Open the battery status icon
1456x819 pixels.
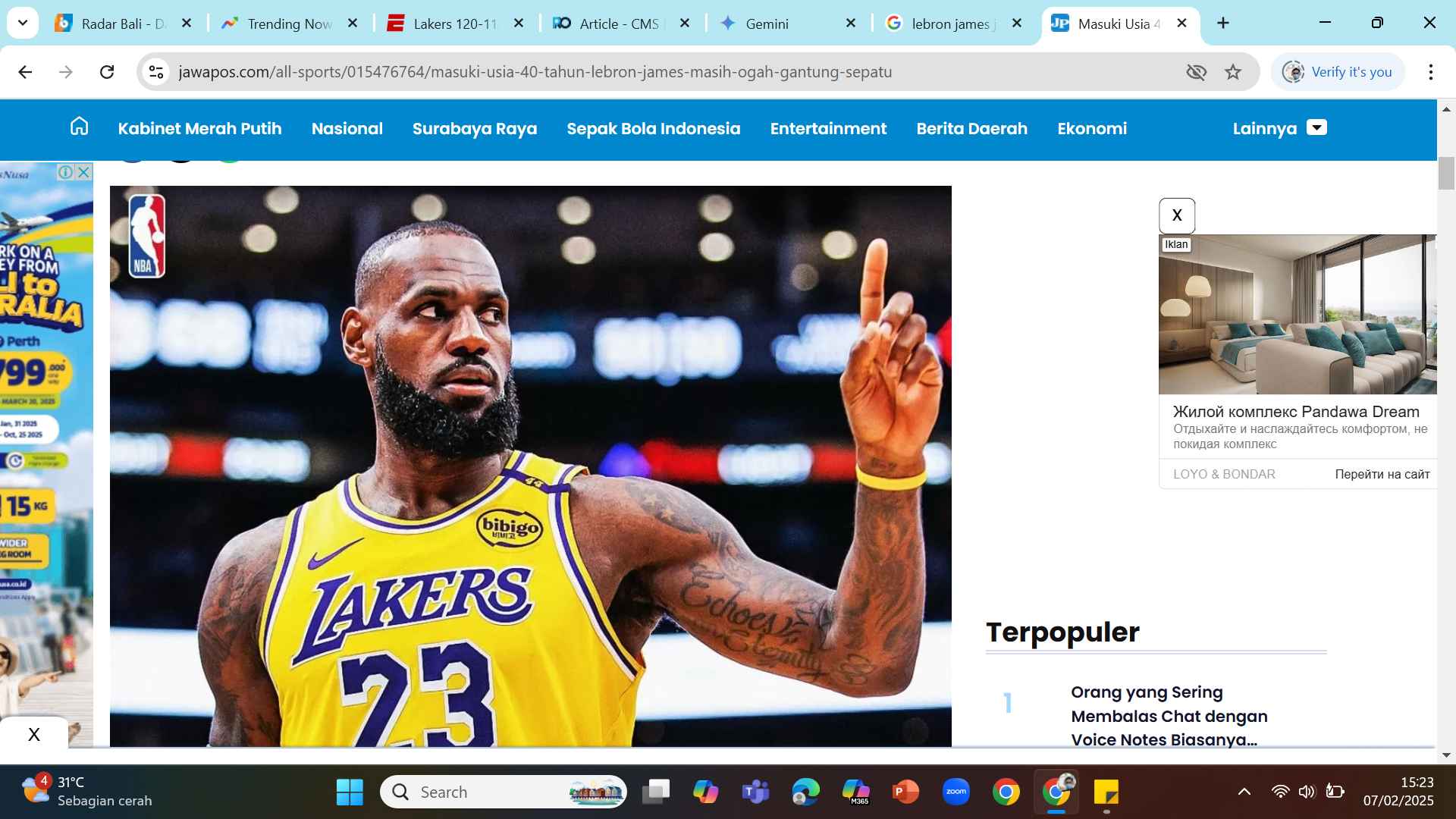click(1335, 792)
